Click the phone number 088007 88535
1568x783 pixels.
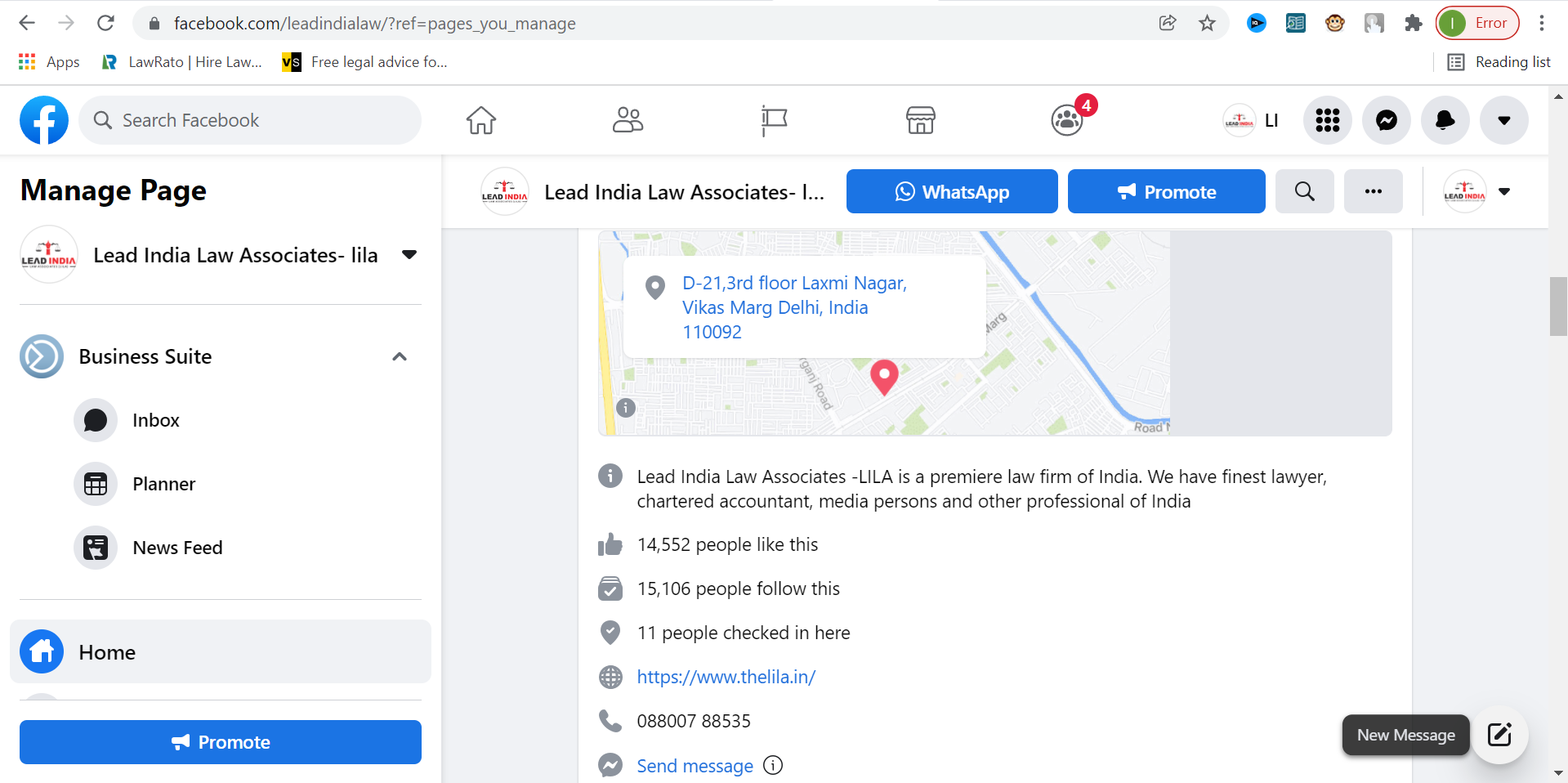[x=694, y=721]
